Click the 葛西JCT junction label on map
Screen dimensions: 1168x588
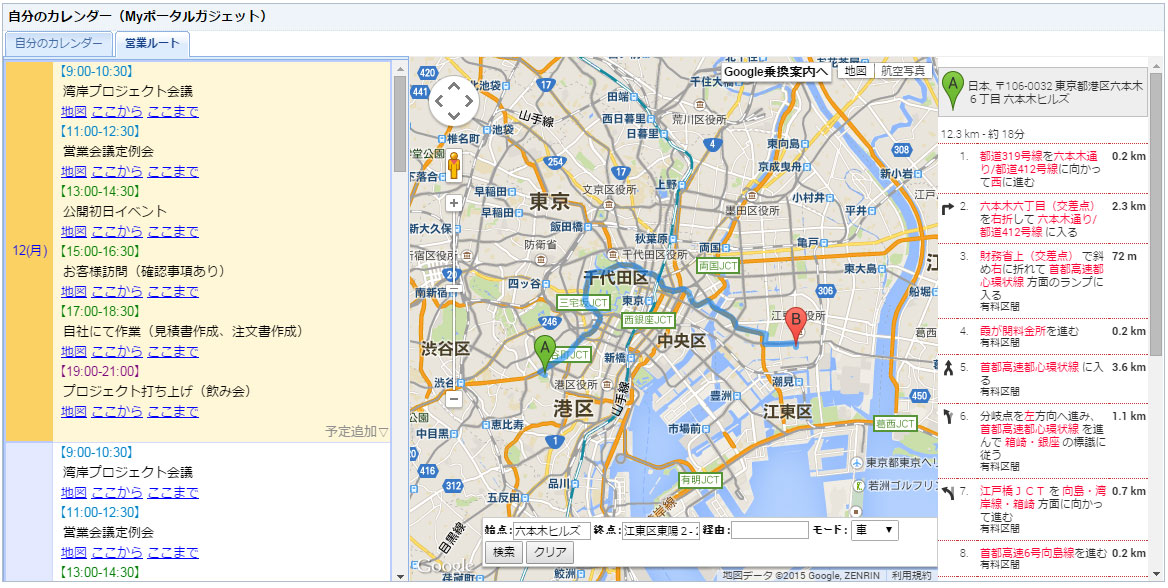tap(895, 424)
